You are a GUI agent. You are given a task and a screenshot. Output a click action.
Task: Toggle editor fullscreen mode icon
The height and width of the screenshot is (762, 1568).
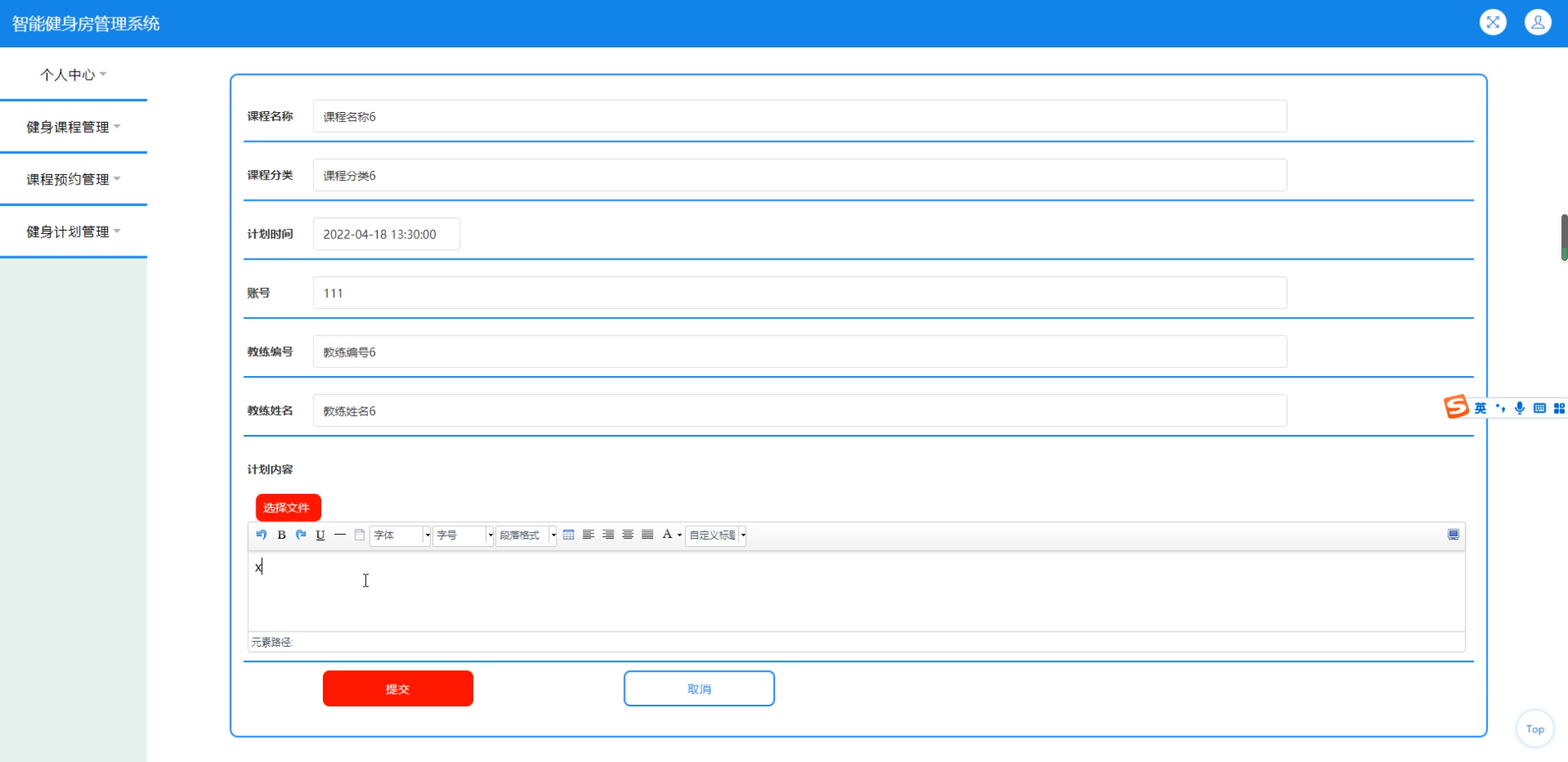click(x=1453, y=535)
